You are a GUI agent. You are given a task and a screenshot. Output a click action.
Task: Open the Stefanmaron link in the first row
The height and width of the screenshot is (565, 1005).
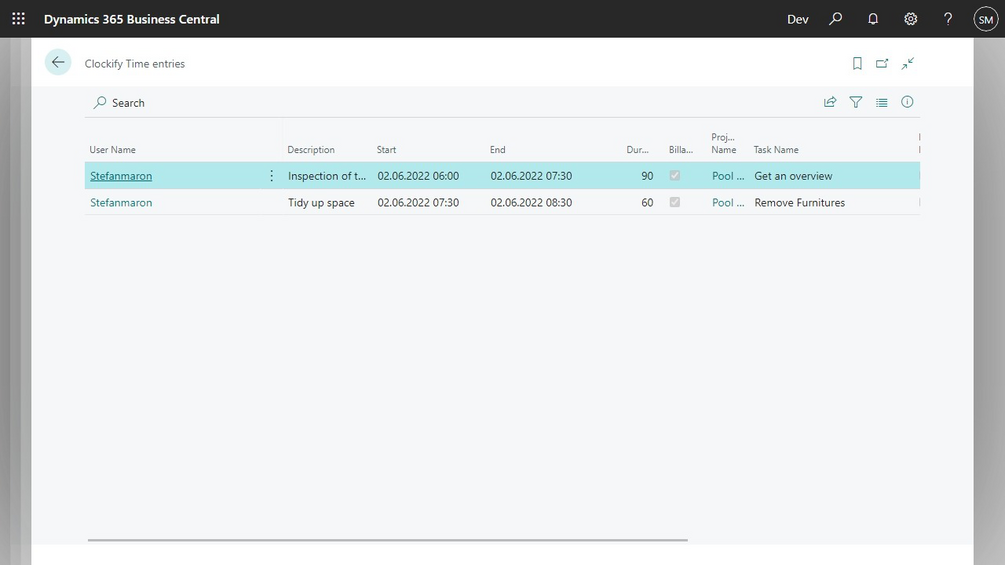tap(121, 176)
